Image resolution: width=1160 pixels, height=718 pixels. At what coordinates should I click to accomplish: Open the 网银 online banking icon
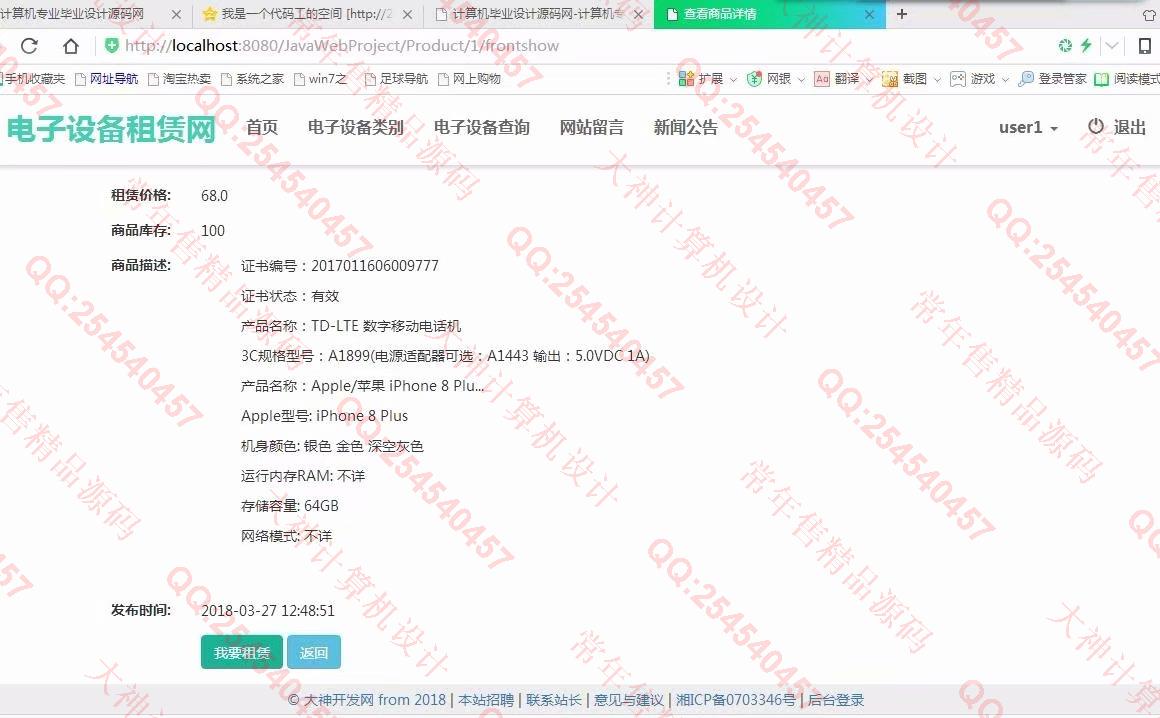pos(754,78)
